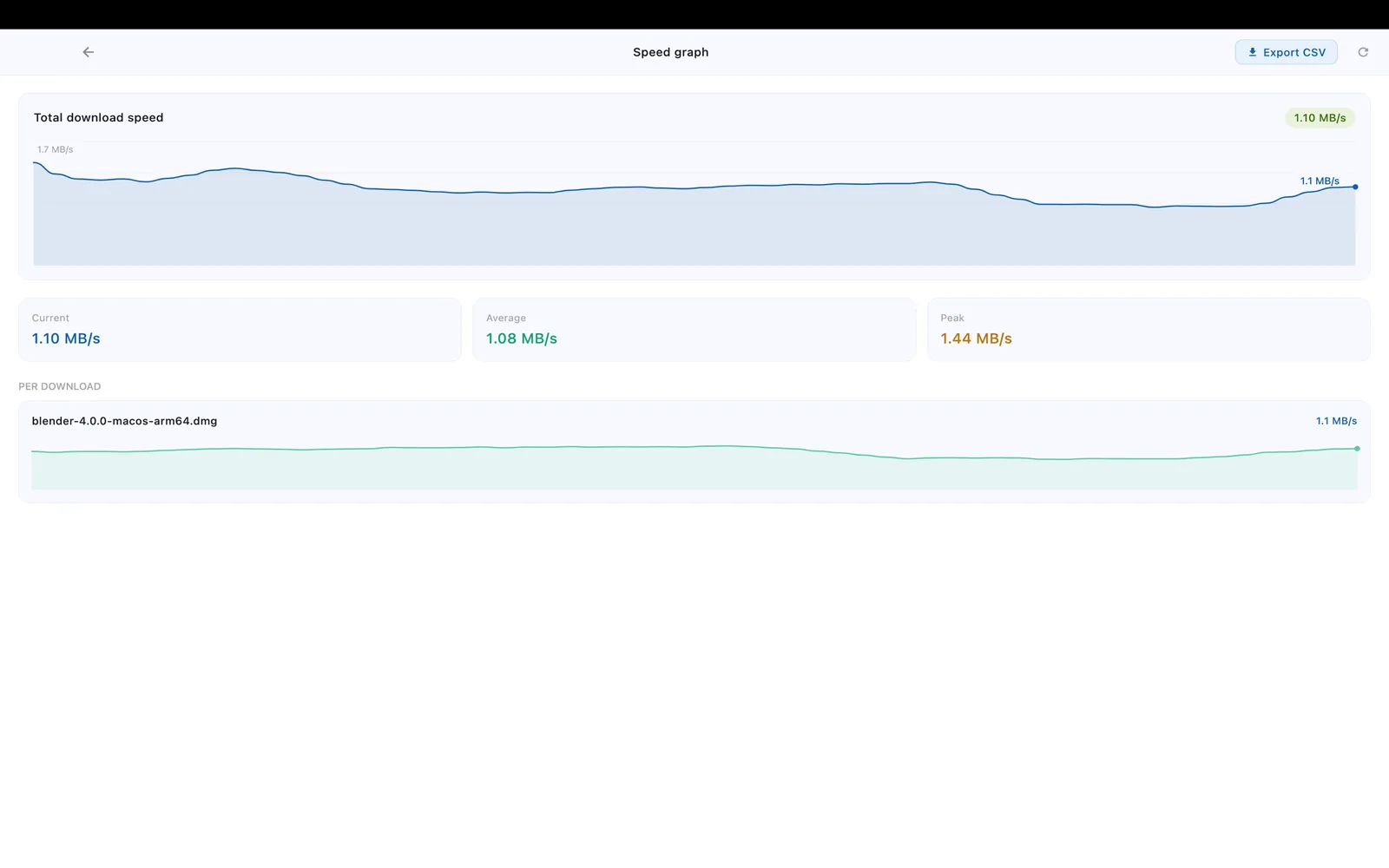Click the endpoint dot of total speed line

coord(1355,187)
